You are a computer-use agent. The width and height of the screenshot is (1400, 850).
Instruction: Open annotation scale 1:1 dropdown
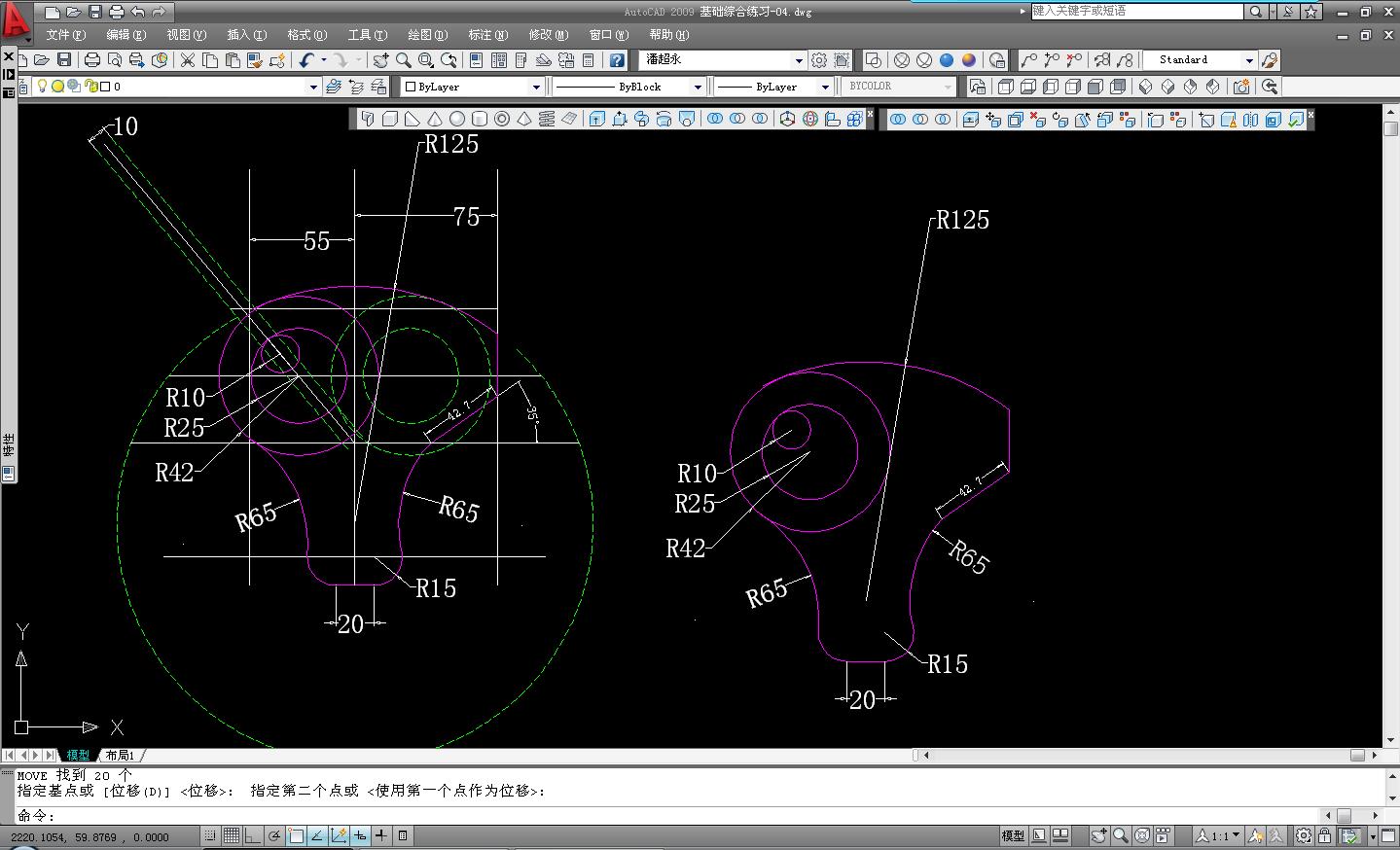coord(1217,835)
